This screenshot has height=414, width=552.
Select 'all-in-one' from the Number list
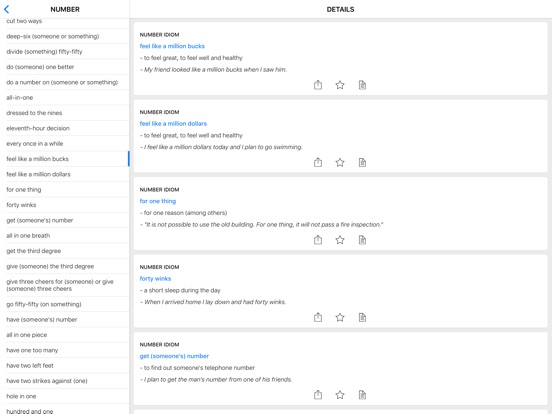click(64, 98)
